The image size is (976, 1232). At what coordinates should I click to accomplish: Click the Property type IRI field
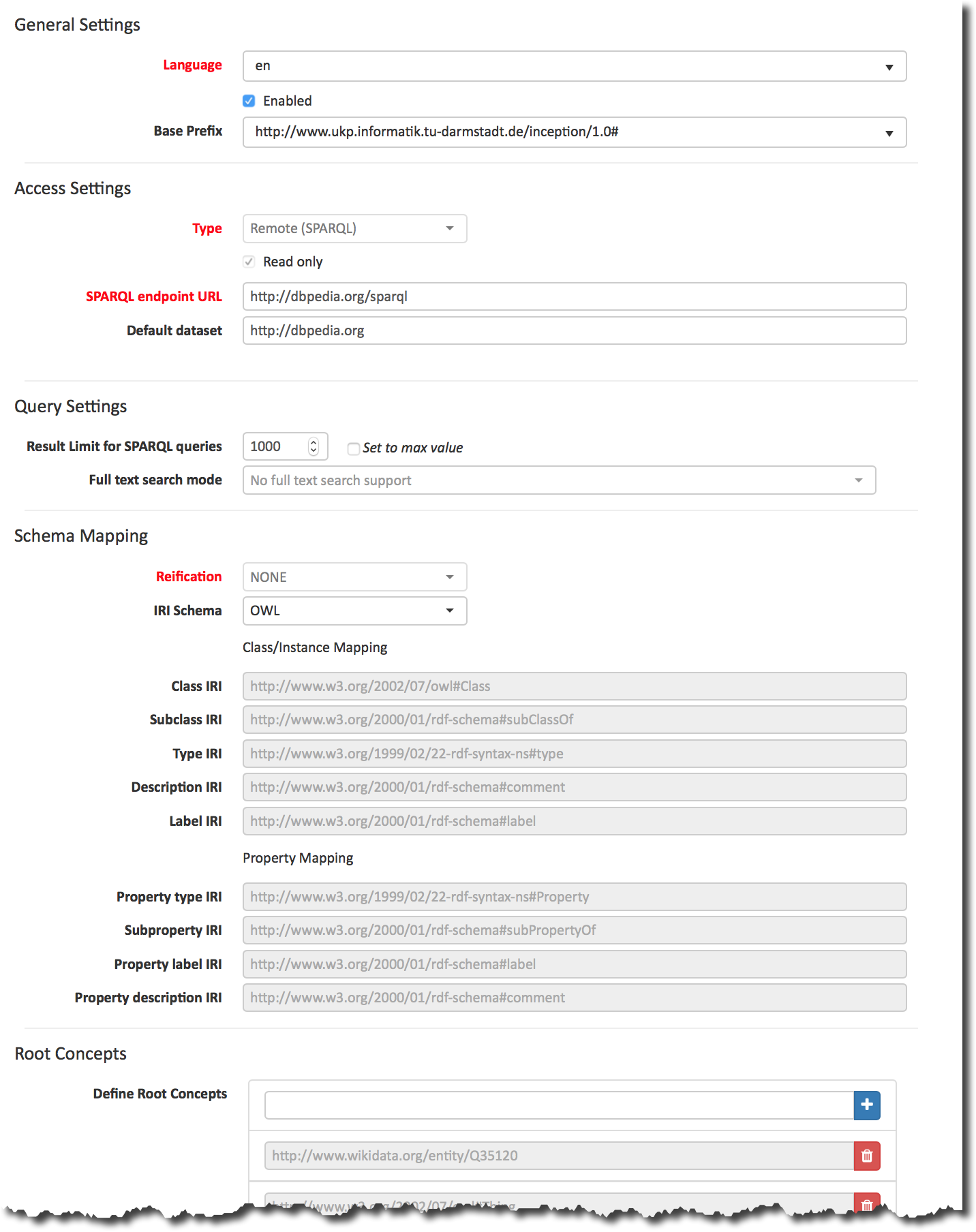pos(574,897)
